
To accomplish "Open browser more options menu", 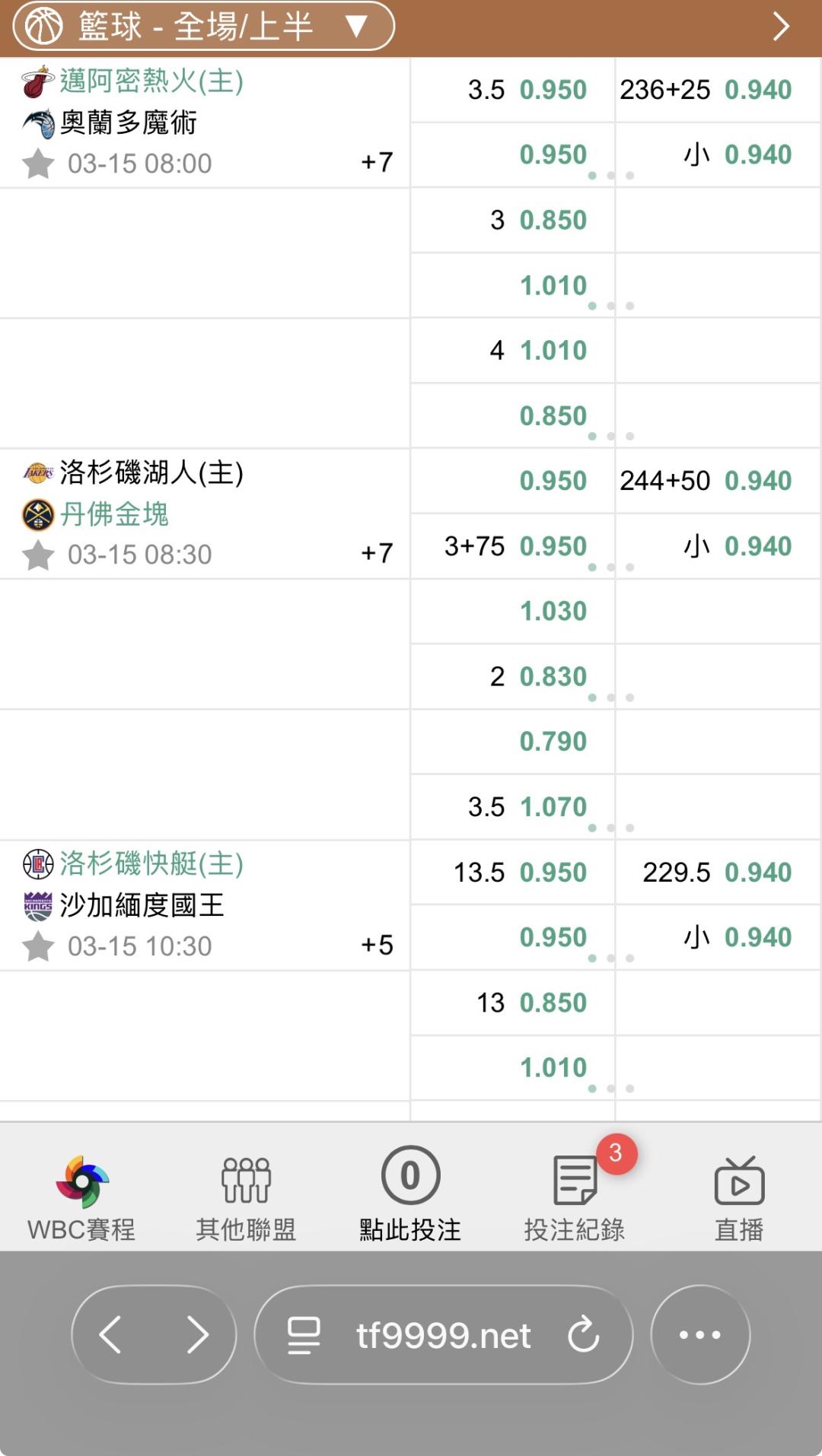I will (700, 1334).
